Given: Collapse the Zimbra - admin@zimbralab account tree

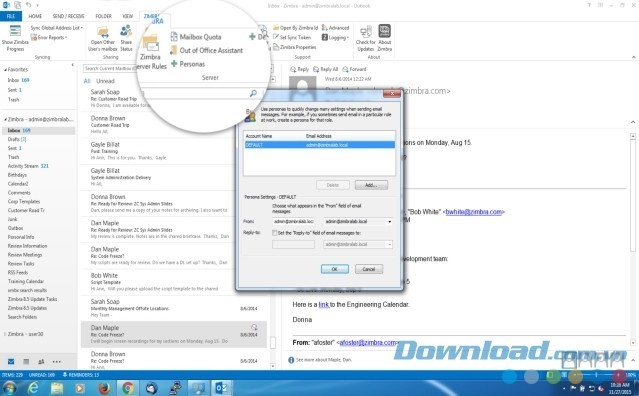Looking at the screenshot, I should point(6,120).
